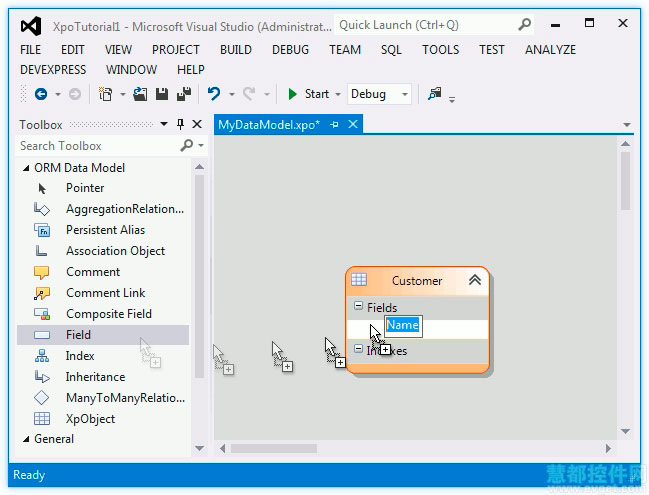Screen dimensions: 649x495
Task: Select the Field tool in Toolbox
Action: click(103, 335)
